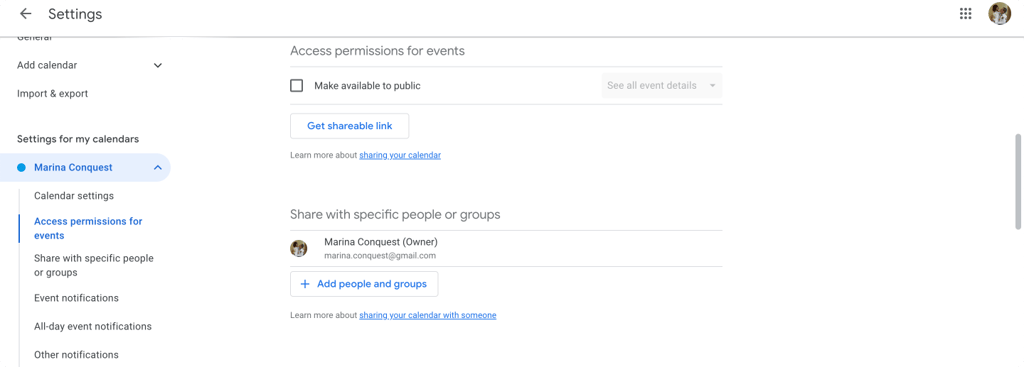Open the account profile picture menu
The image size is (1024, 367).
[x=999, y=14]
